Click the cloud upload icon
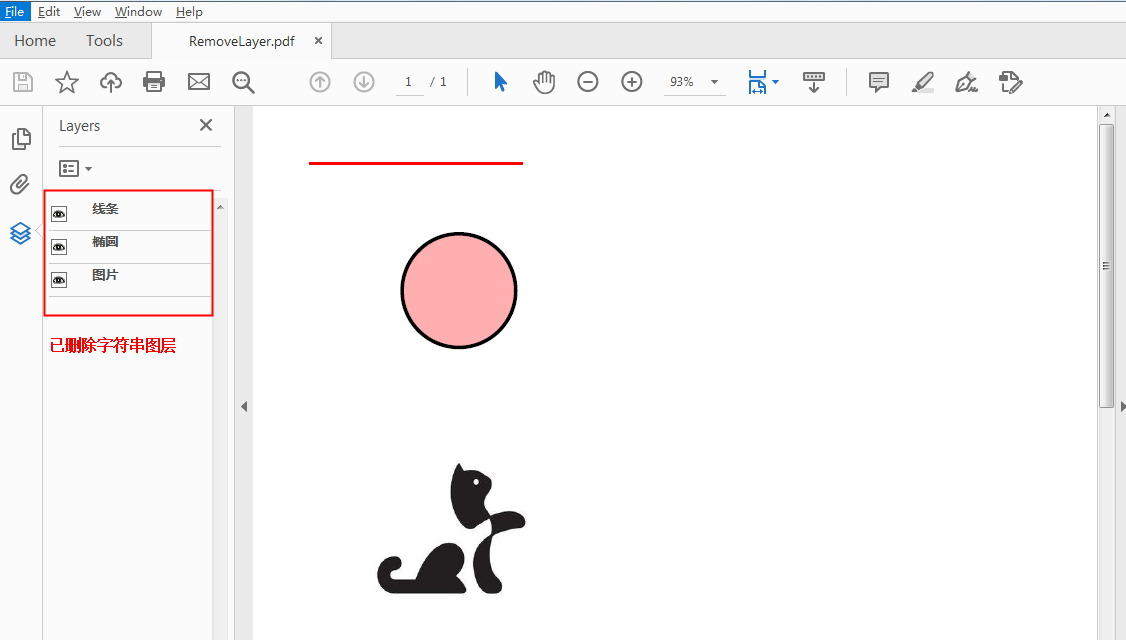Viewport: 1126px width, 640px height. point(111,82)
